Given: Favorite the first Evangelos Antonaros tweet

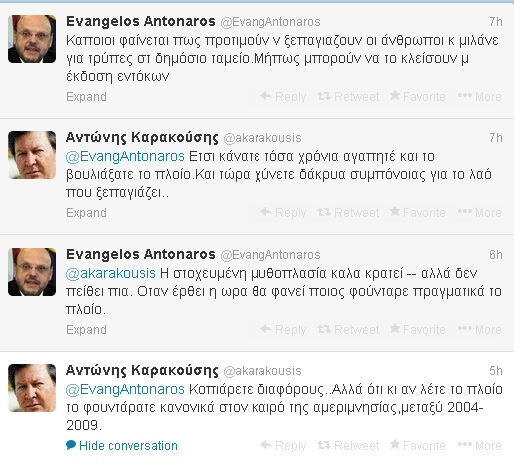Looking at the screenshot, I should (417, 97).
